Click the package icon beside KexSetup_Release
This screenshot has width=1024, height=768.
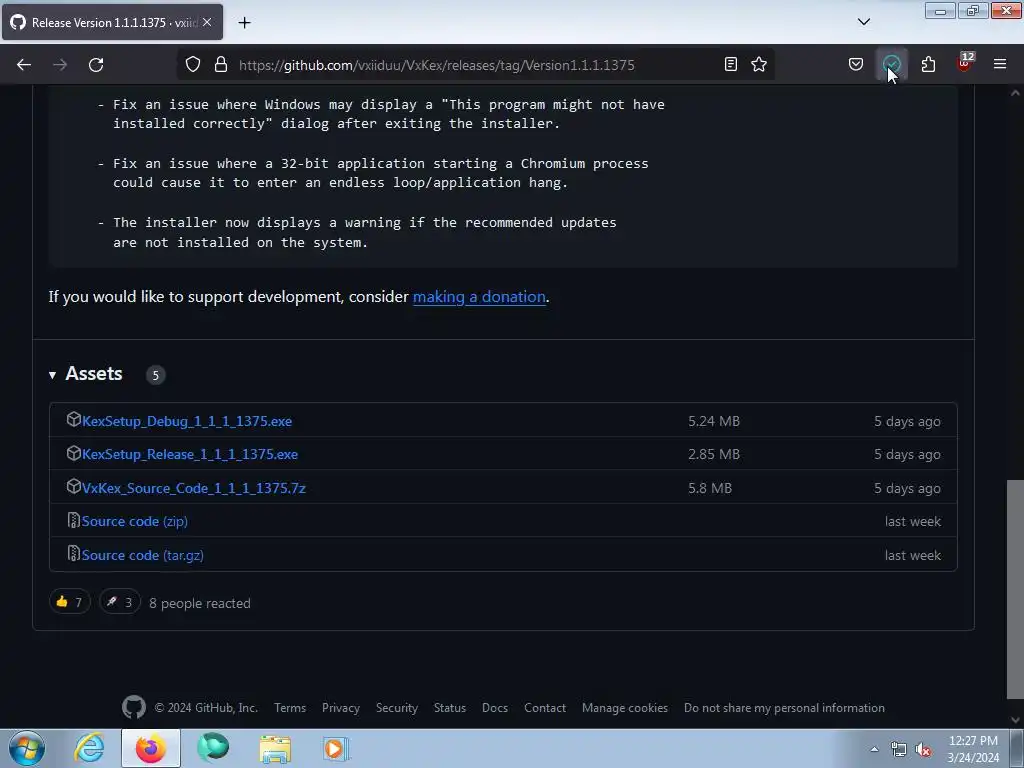[x=74, y=453]
